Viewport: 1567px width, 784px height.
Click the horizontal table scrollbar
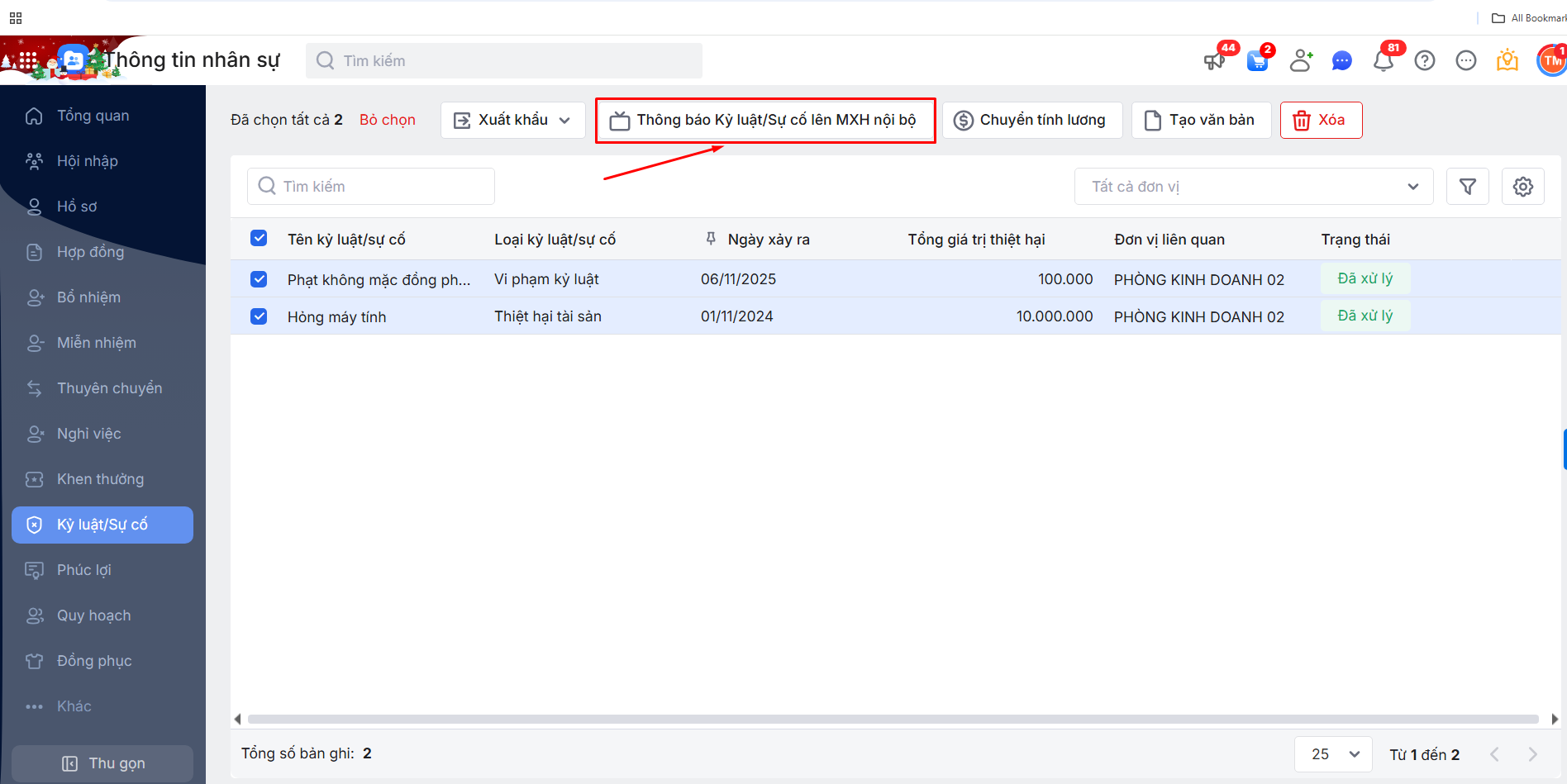coord(893,720)
